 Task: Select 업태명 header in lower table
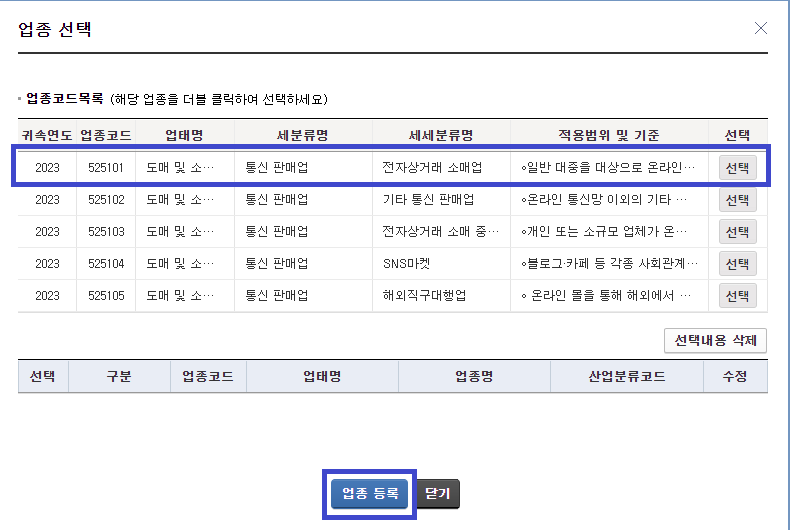pos(322,376)
